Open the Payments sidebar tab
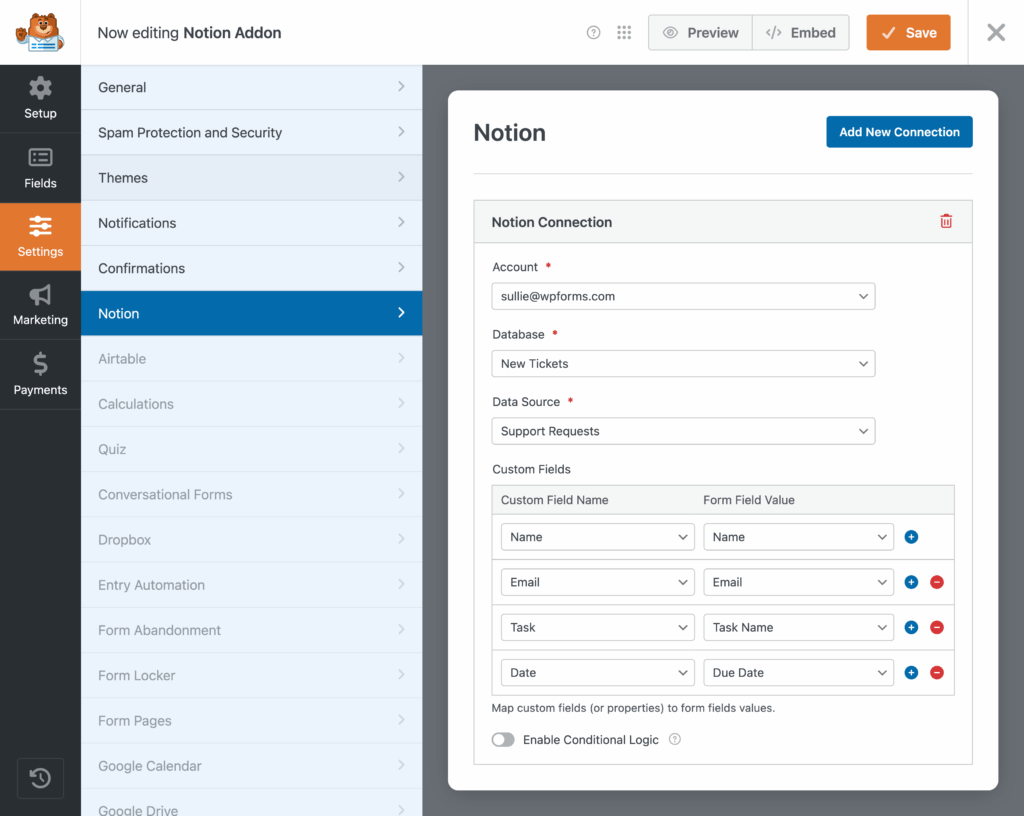 (x=40, y=374)
